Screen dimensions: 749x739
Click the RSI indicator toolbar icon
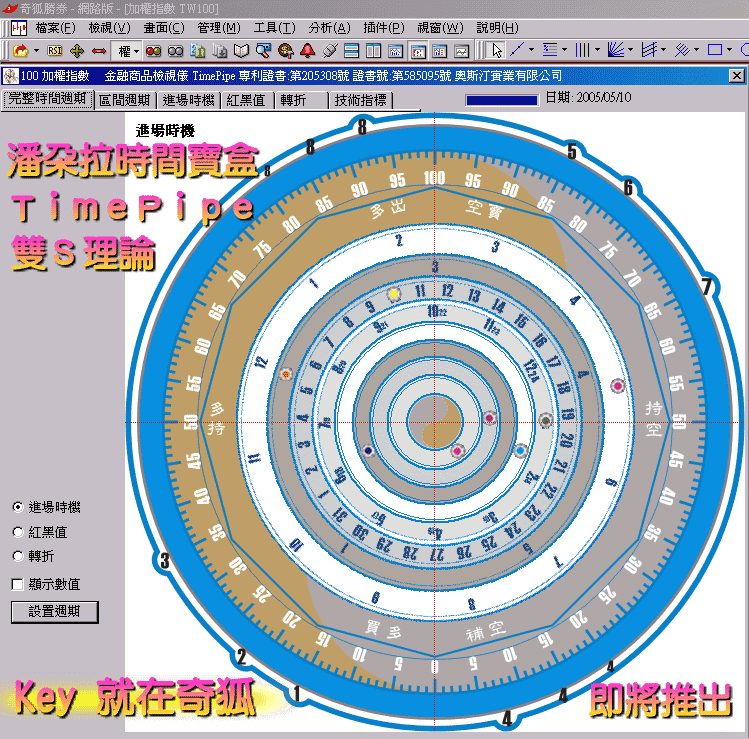click(x=56, y=50)
